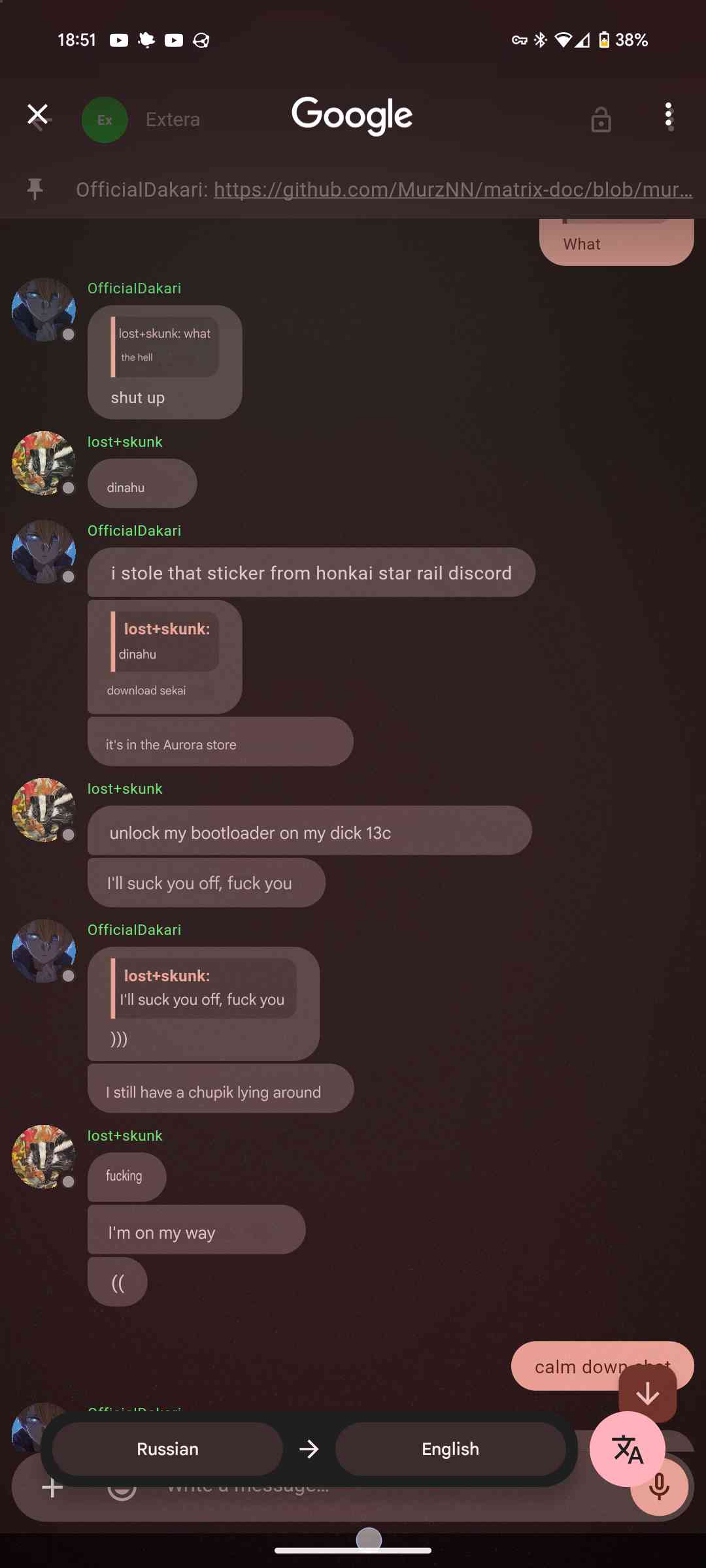Close the Google translate overlay
Image resolution: width=706 pixels, height=1568 pixels.
point(38,115)
